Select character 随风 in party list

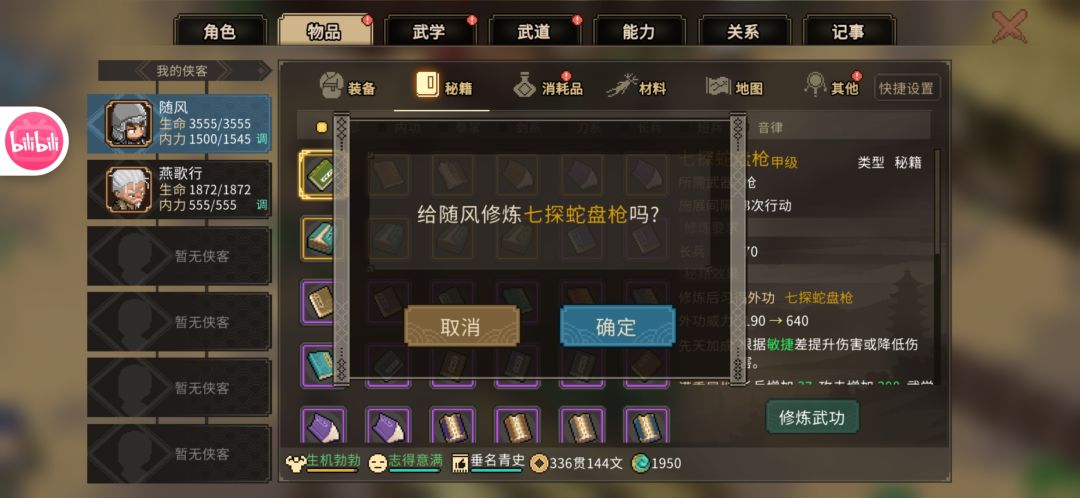click(x=179, y=123)
